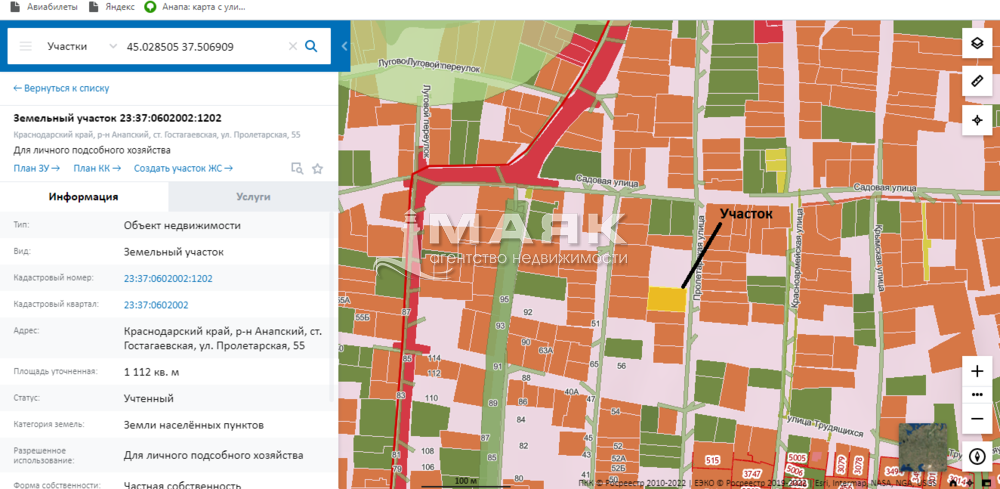The image size is (1000, 489).
Task: Click the Вернуться к списку link
Action: click(60, 88)
